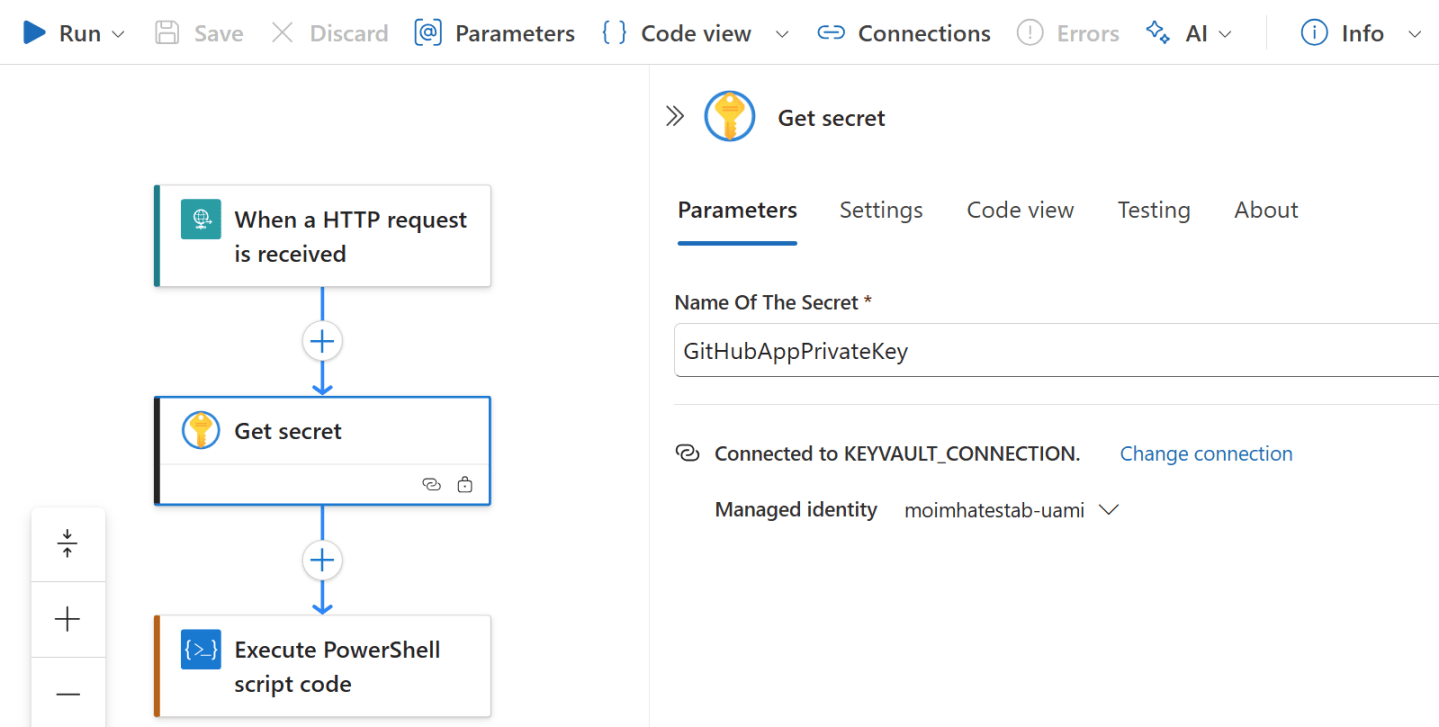Open the Connections panel
This screenshot has width=1439, height=727.
[904, 33]
